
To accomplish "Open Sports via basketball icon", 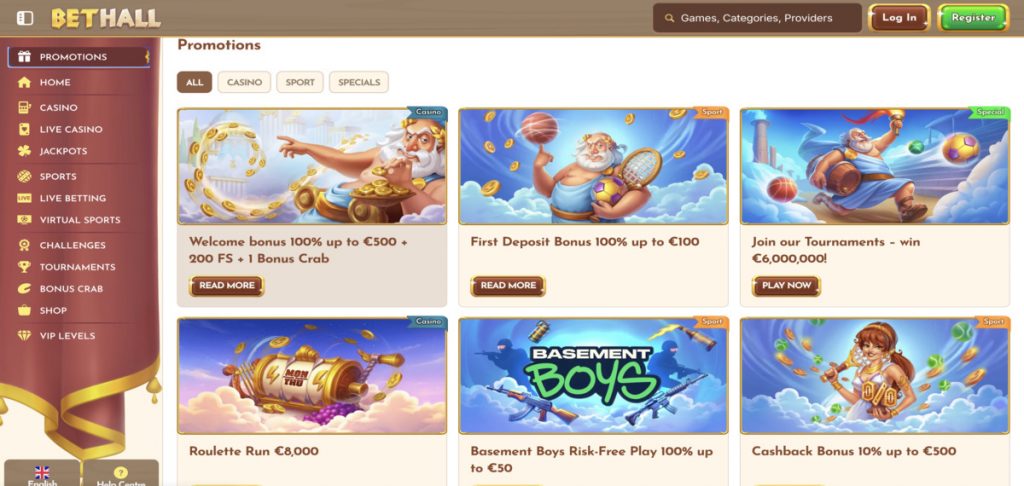I will coord(24,176).
